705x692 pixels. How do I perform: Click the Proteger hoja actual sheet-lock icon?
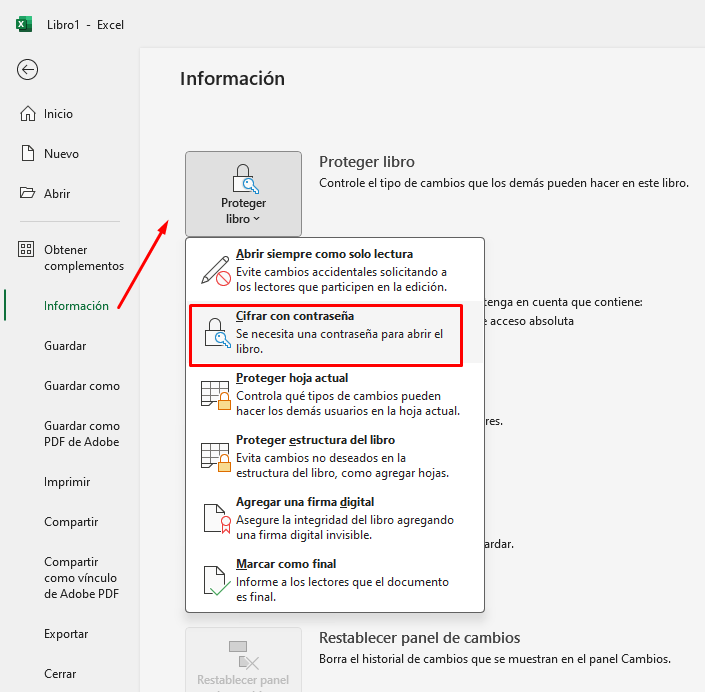[216, 396]
